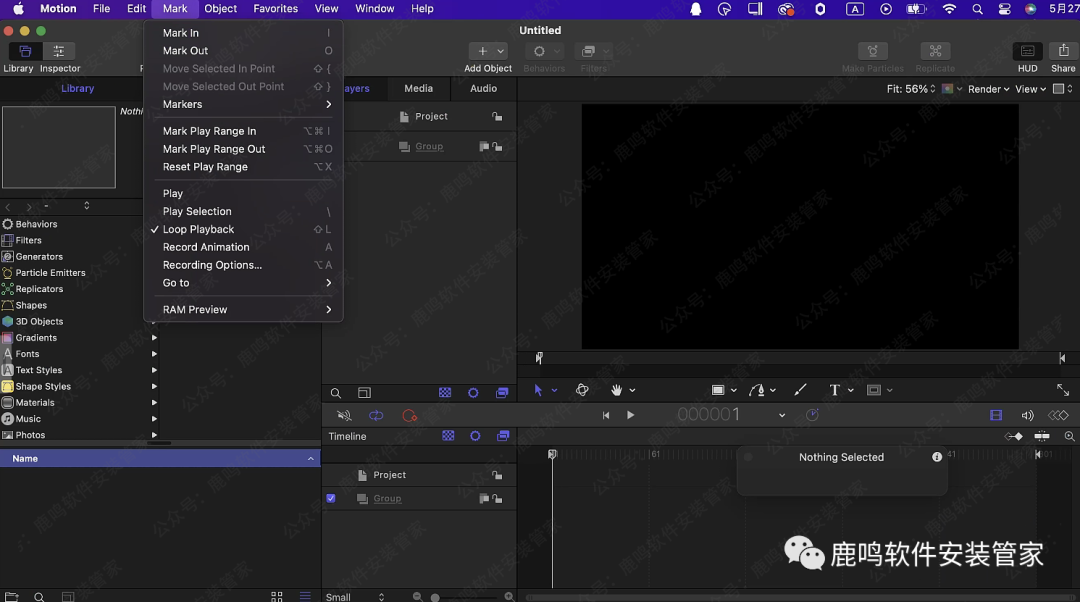Image resolution: width=1080 pixels, height=602 pixels.
Task: Click the HUD toolbar icon
Action: [1027, 51]
